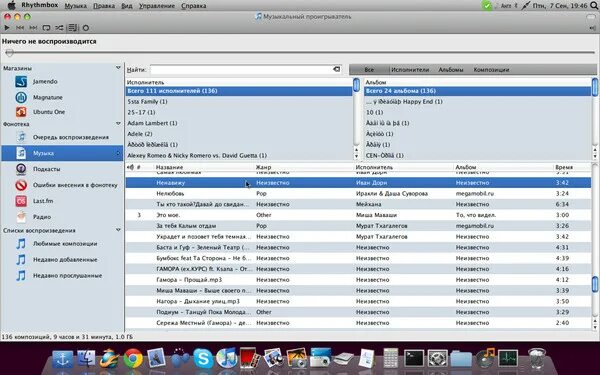The height and width of the screenshot is (375, 600).
Task: Collapse the Списки воспроизведения section
Action: 118,230
